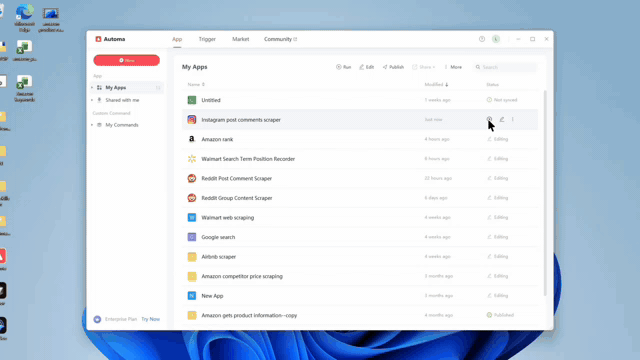The image size is (640, 360).
Task: Open the More options menu
Action: 453,67
